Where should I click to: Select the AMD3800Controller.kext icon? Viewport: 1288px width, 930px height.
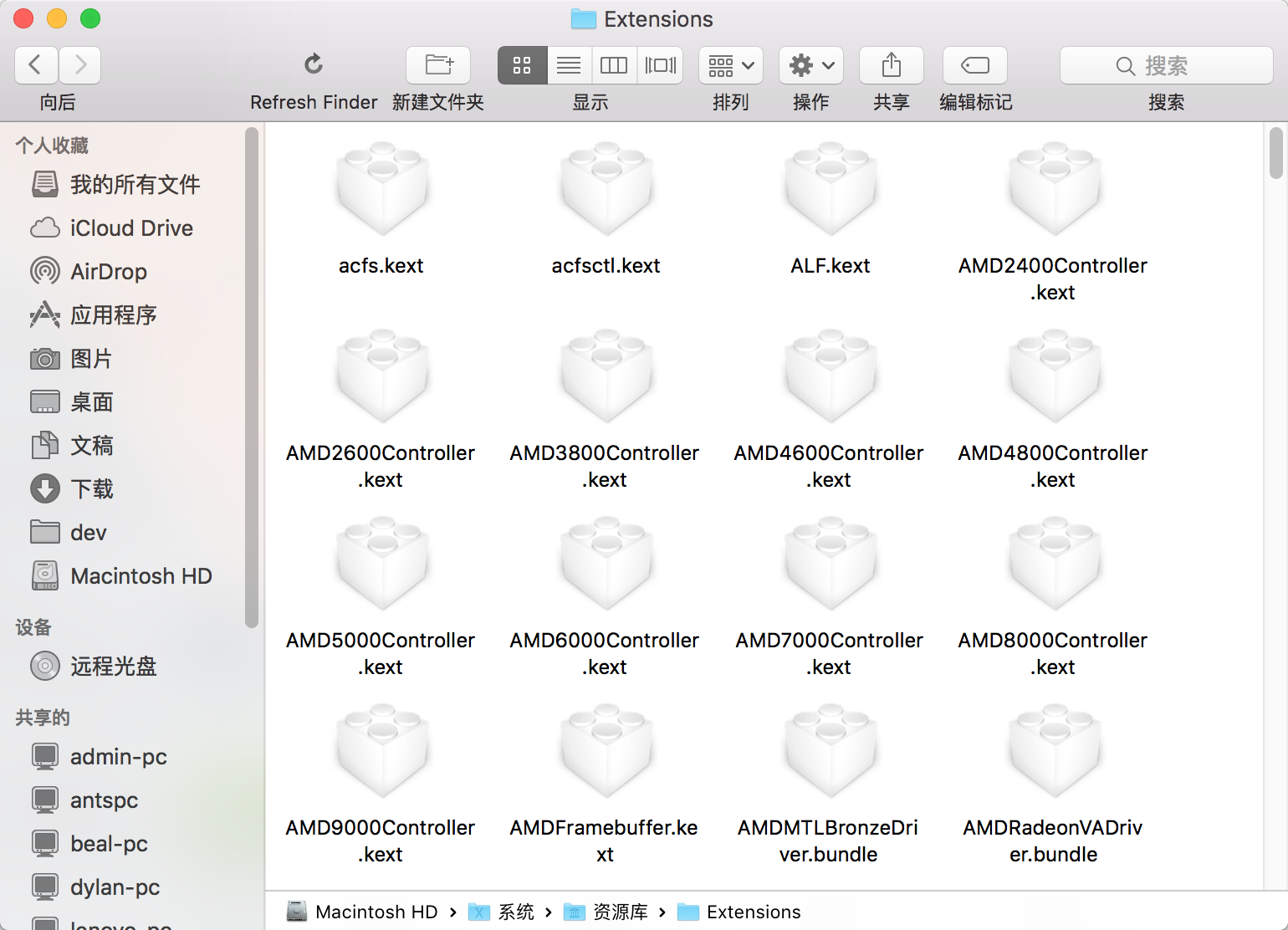click(x=606, y=376)
